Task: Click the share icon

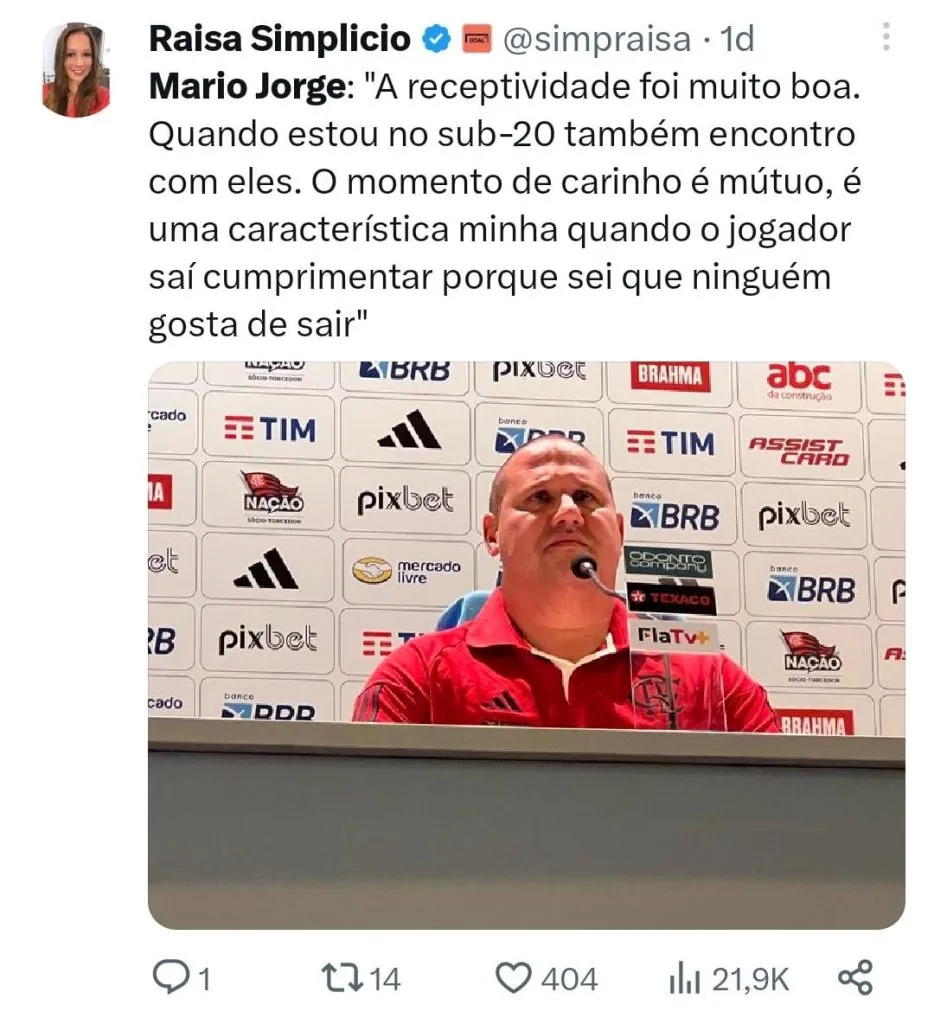Action: pos(855,978)
